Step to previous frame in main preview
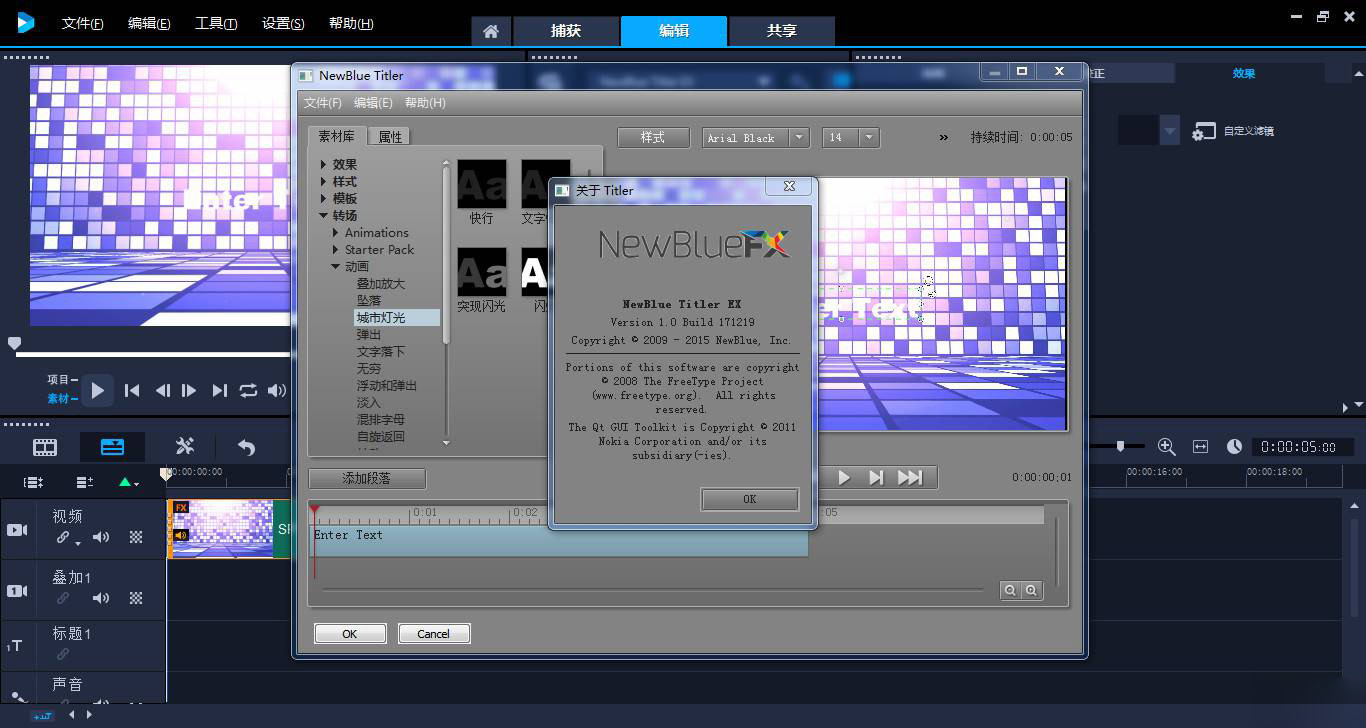The image size is (1366, 728). tap(162, 391)
